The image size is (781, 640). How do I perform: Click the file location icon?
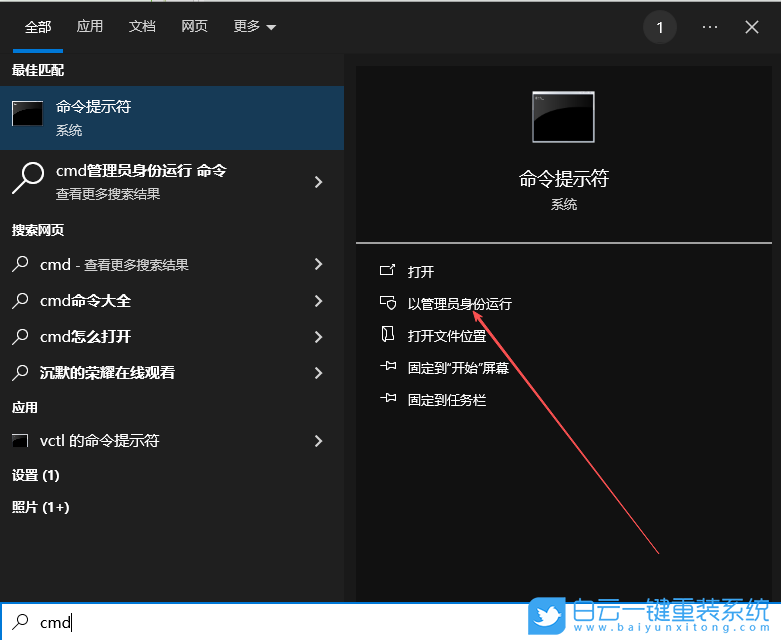click(x=387, y=334)
